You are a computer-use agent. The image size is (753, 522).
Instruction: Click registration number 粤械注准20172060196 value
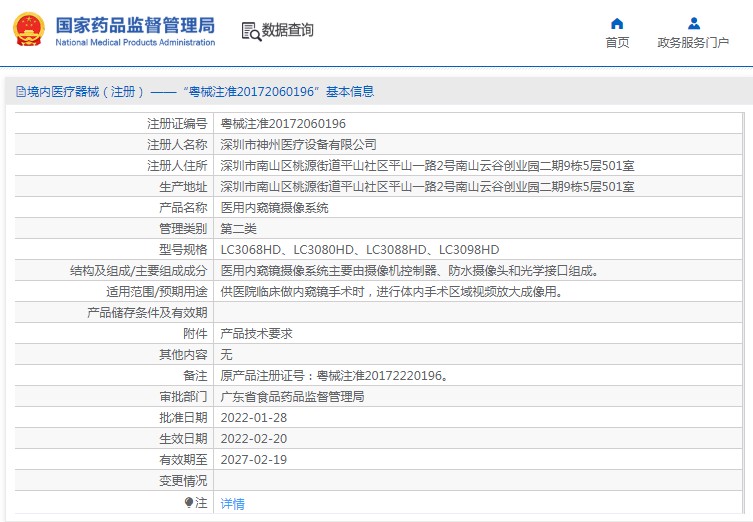[283, 124]
